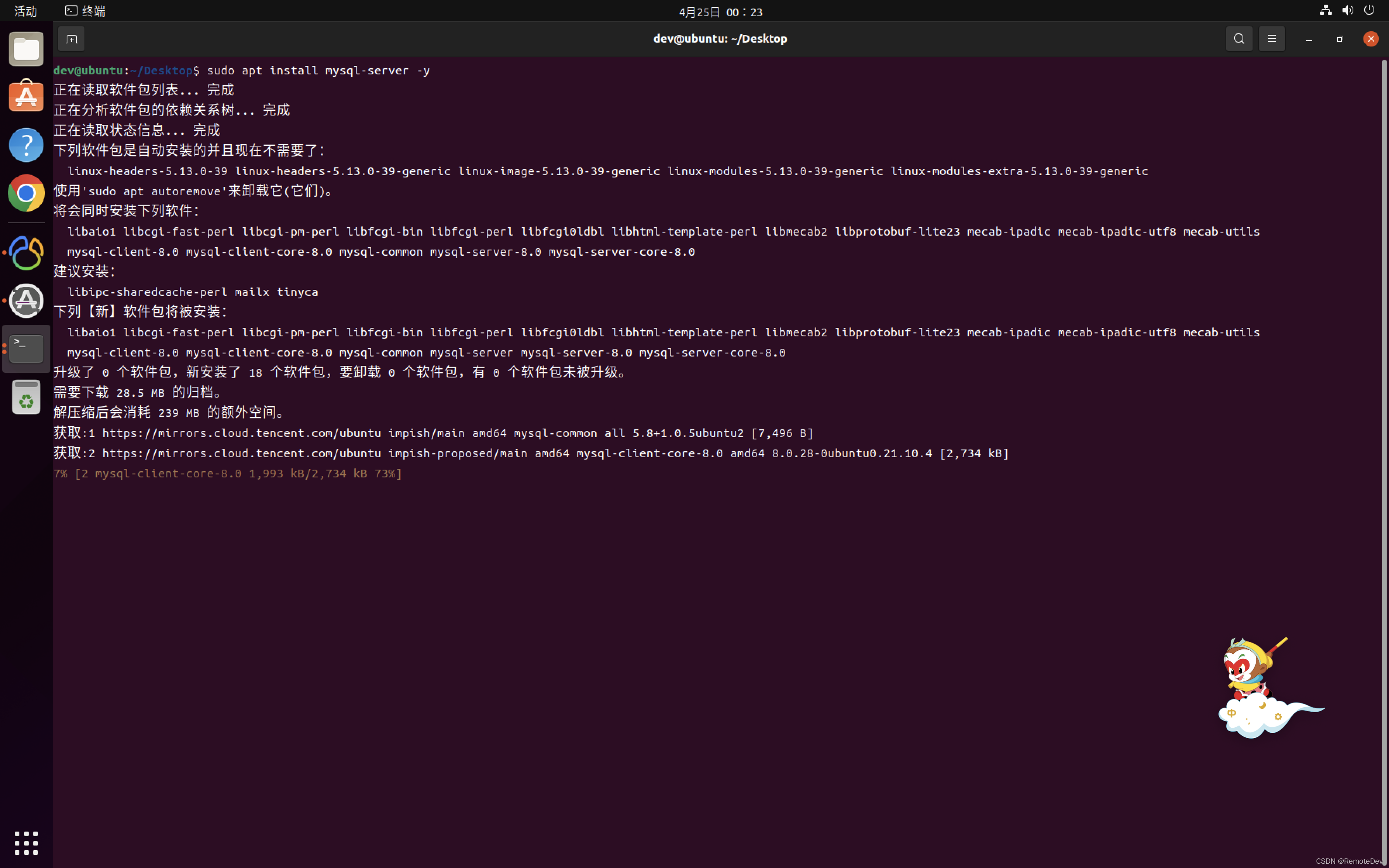Minimize the terminal window
Viewport: 1389px width, 868px height.
pyautogui.click(x=1309, y=39)
